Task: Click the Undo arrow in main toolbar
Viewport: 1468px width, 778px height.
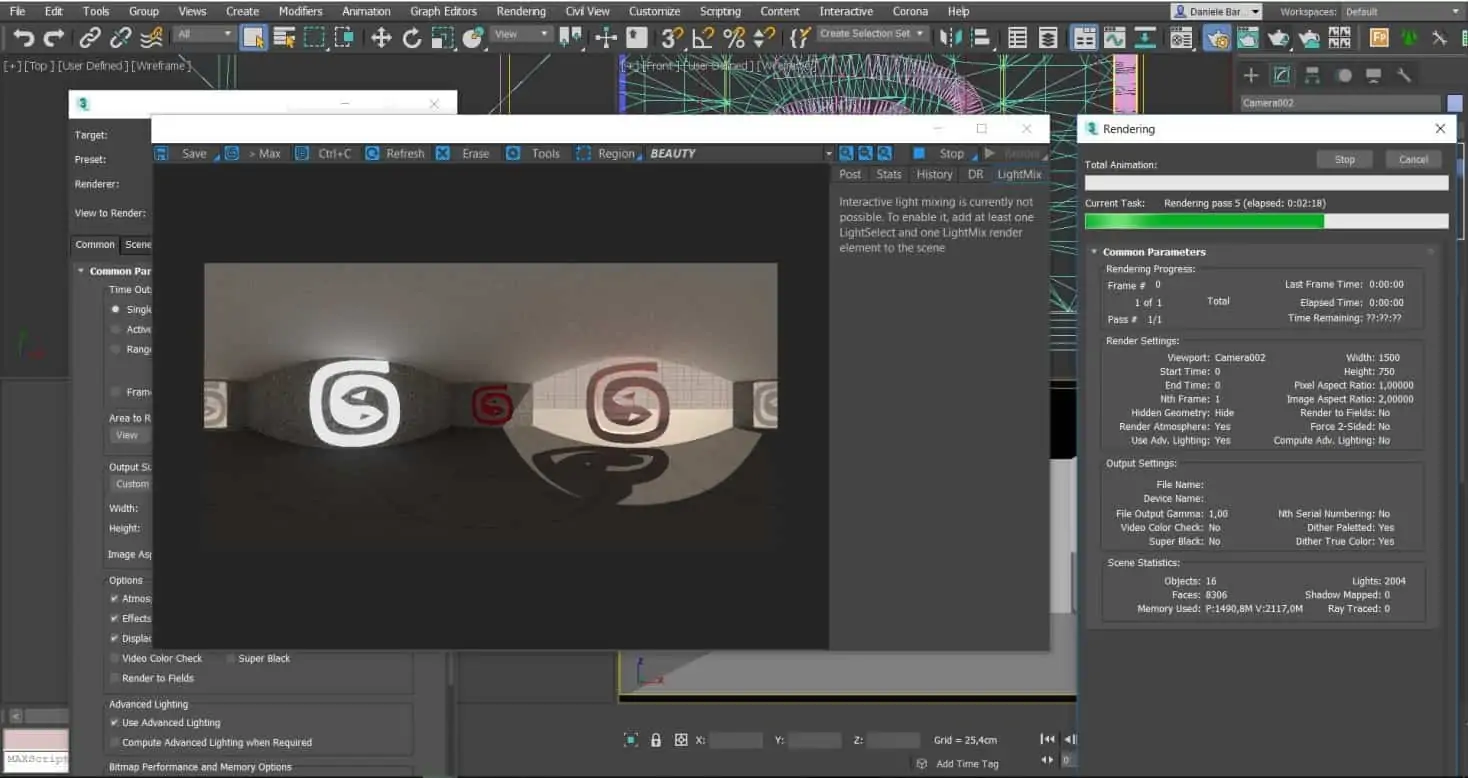Action: pos(23,38)
